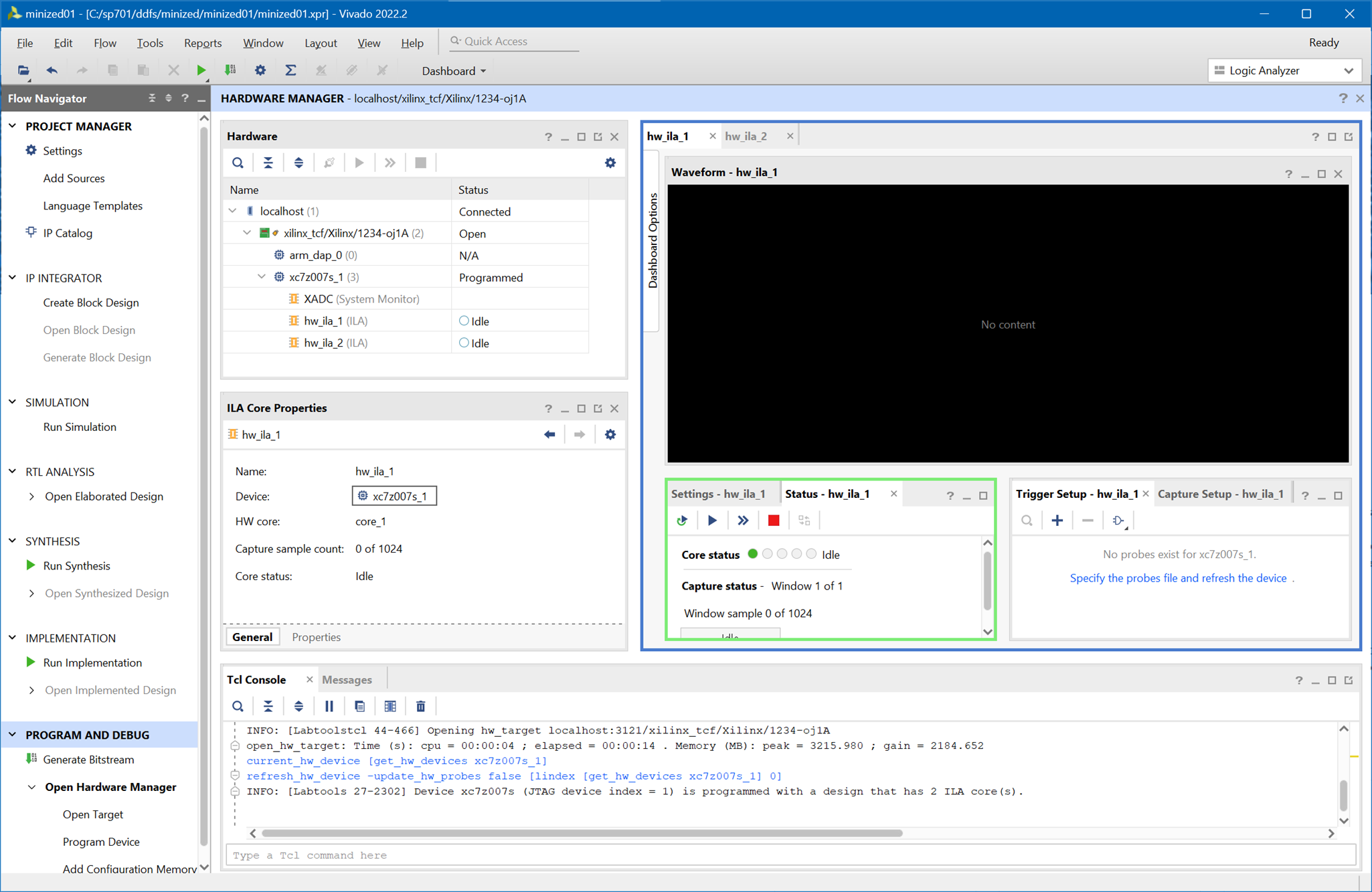
Task: Stop trigger with red square button
Action: coord(774,521)
